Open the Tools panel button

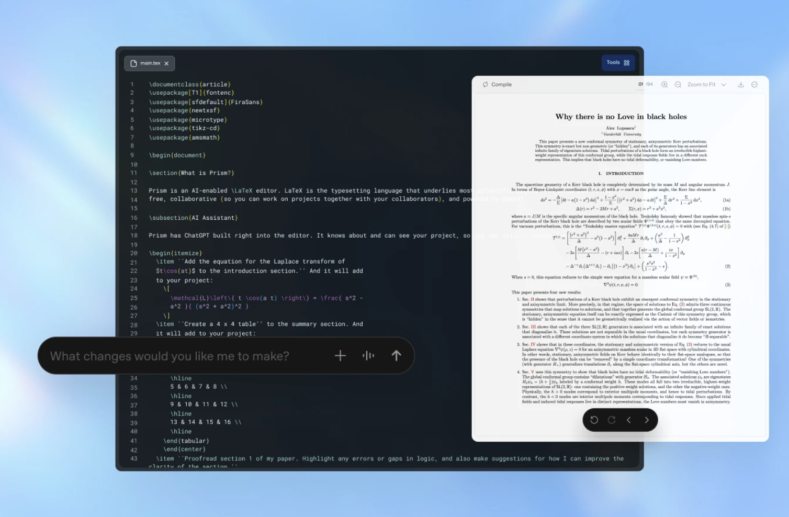click(619, 63)
